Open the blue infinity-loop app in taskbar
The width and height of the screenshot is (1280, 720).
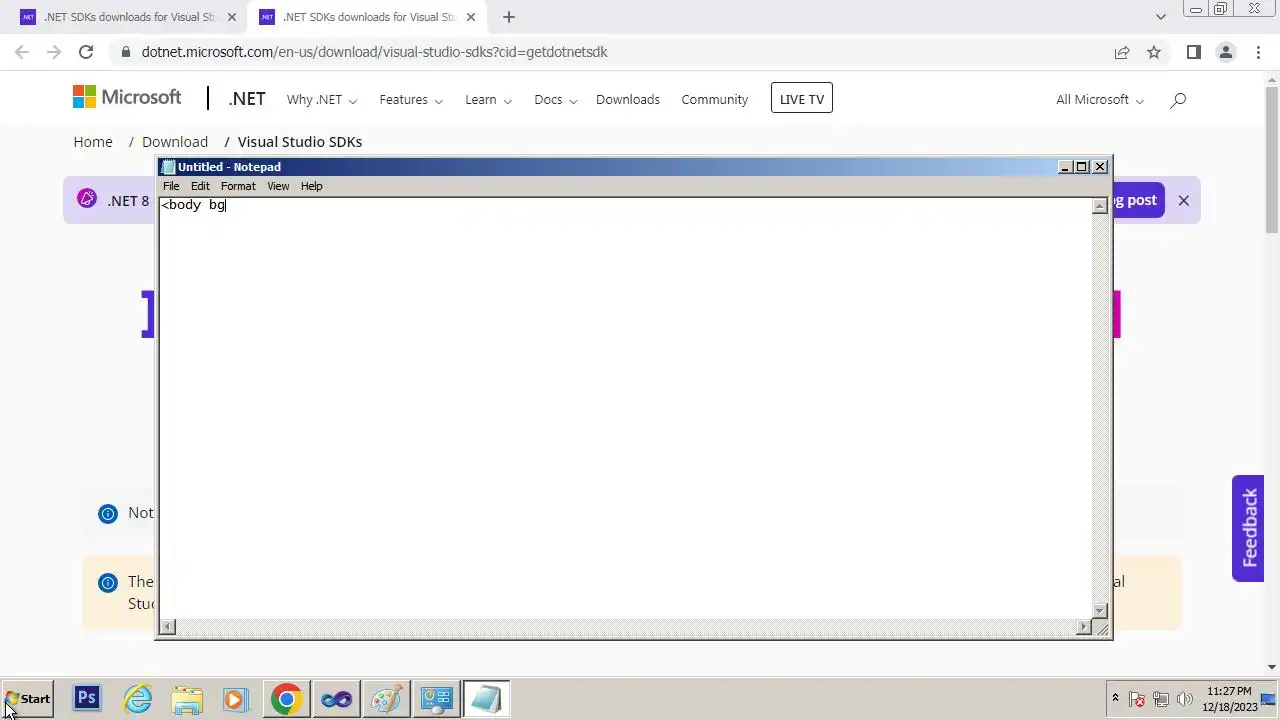point(336,699)
